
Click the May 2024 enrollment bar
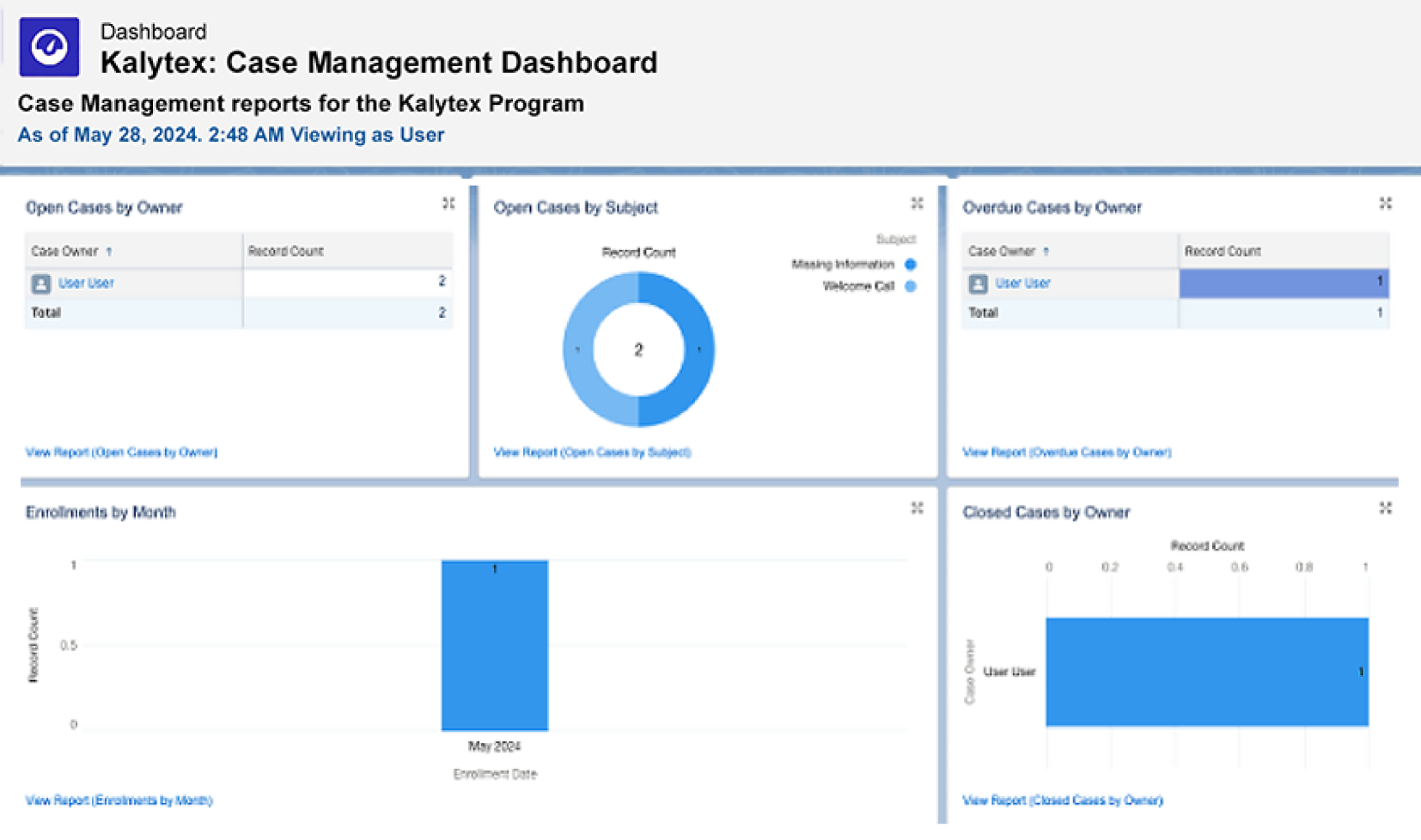pyautogui.click(x=495, y=646)
